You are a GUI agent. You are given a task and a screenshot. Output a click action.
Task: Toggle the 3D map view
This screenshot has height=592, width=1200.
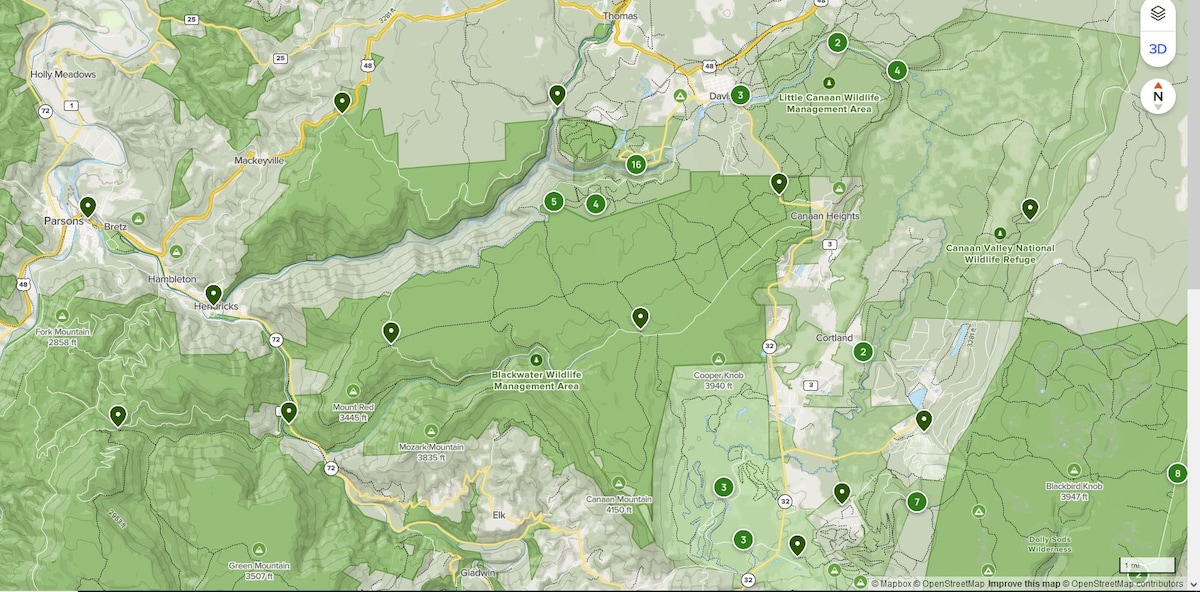(x=1157, y=48)
